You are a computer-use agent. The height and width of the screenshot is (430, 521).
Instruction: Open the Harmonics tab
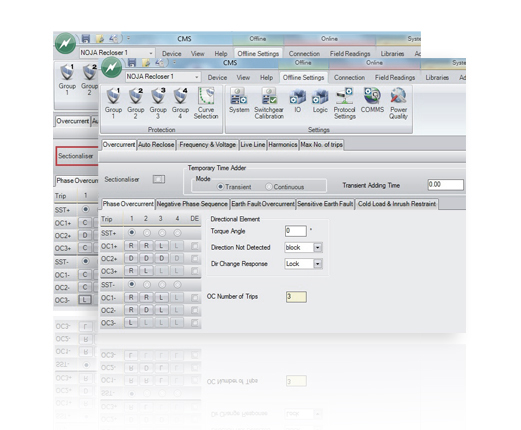[283, 145]
